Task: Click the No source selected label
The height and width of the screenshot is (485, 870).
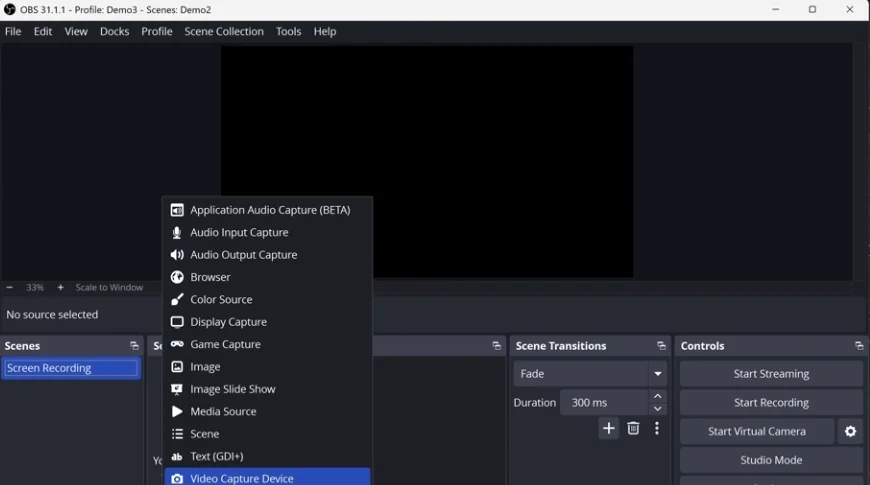Action: pyautogui.click(x=52, y=315)
